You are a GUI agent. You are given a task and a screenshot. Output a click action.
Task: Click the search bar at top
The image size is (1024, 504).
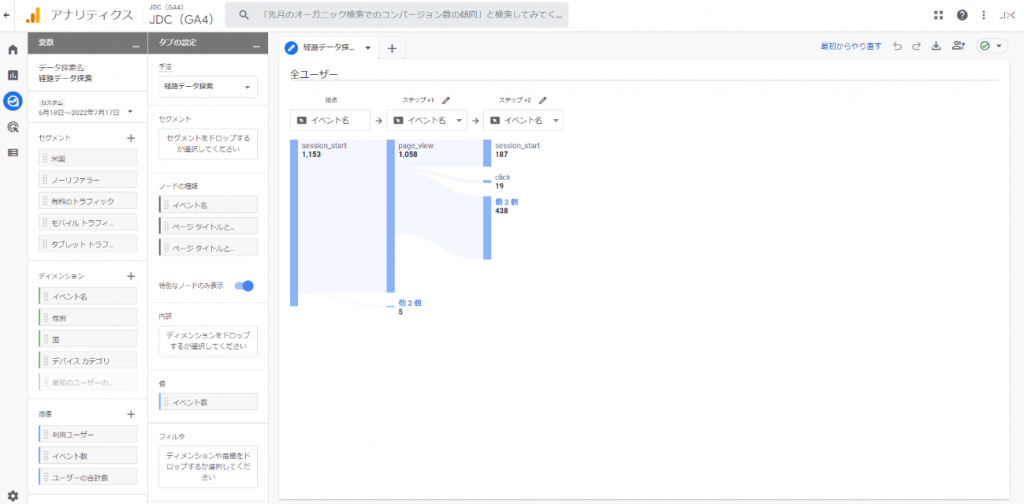397,15
